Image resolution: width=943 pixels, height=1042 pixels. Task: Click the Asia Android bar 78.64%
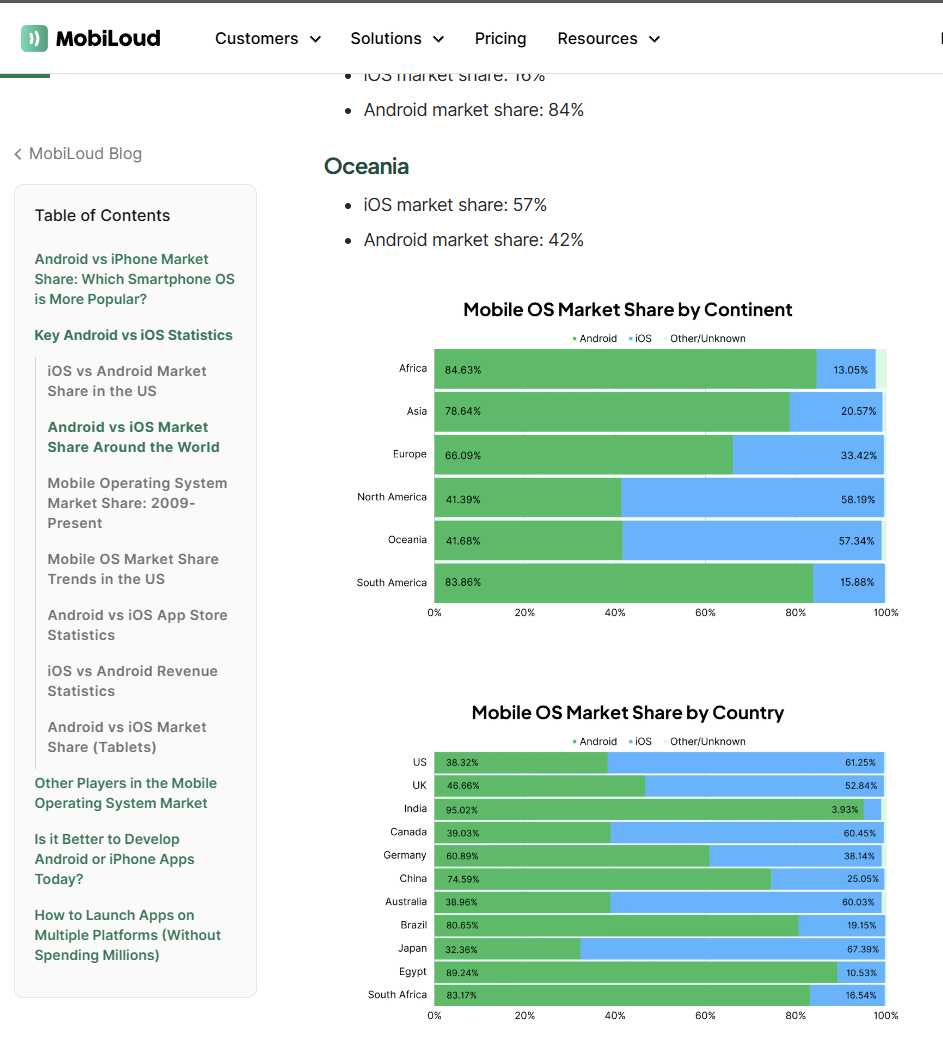tap(612, 412)
